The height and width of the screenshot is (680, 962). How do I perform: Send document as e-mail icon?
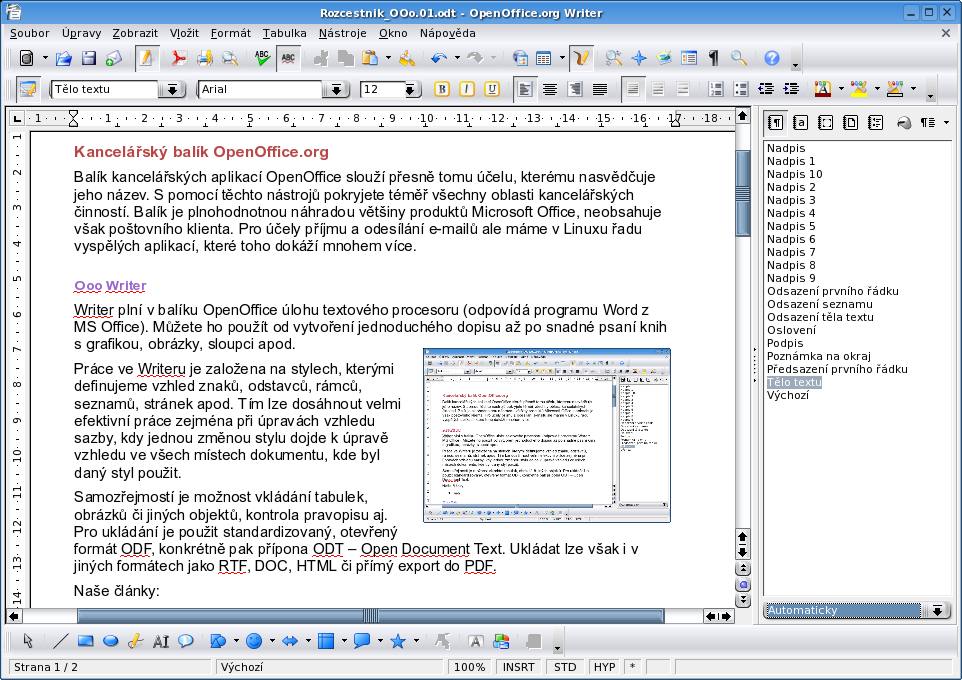114,58
